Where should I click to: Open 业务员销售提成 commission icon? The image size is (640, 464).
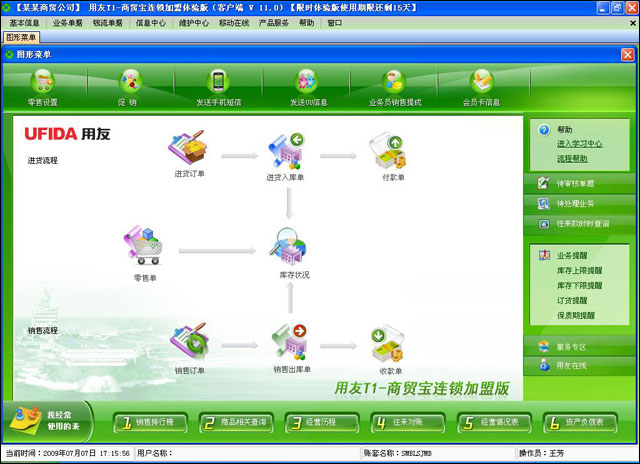tap(394, 81)
